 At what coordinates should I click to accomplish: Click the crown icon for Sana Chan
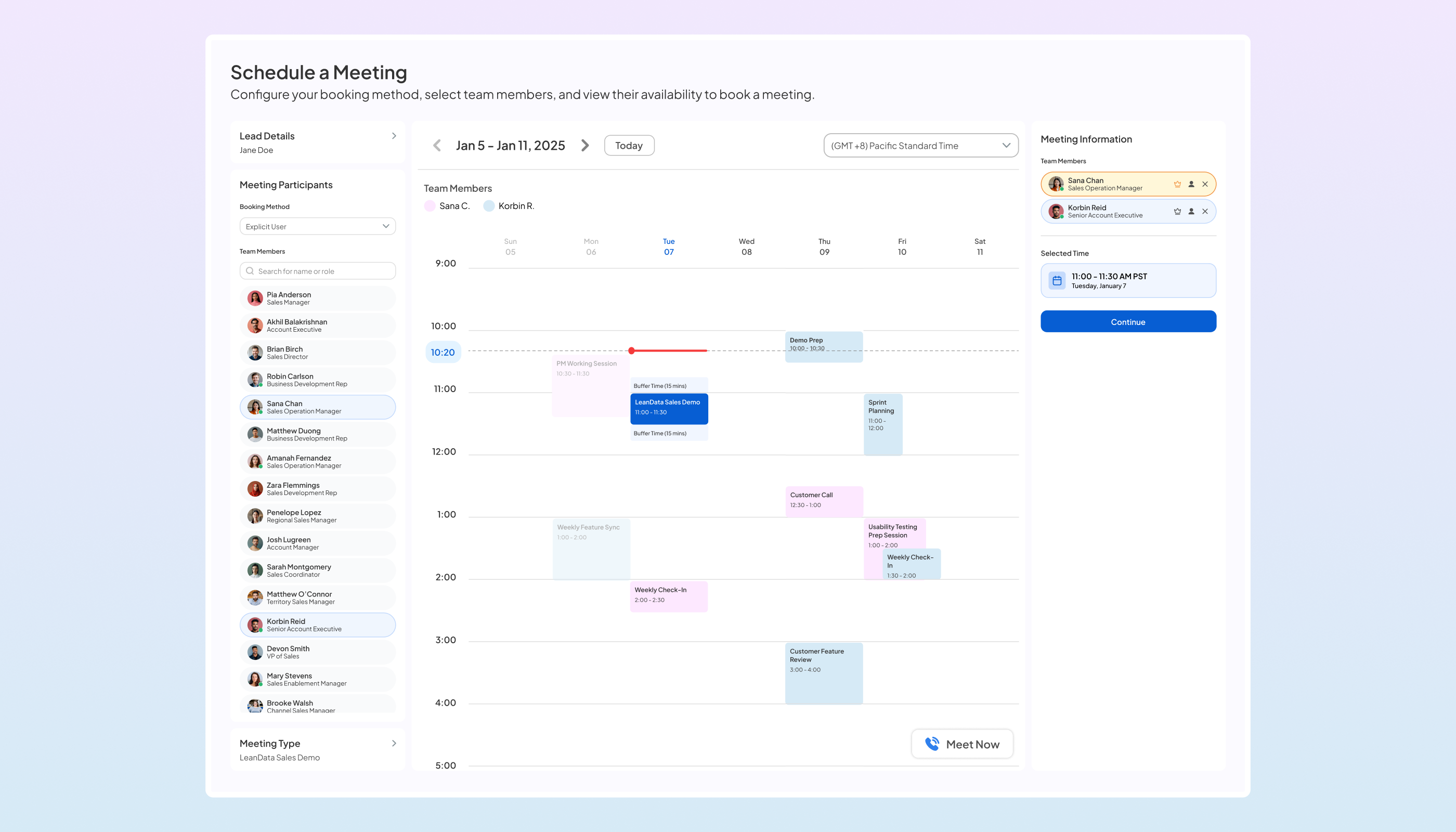tap(1177, 184)
